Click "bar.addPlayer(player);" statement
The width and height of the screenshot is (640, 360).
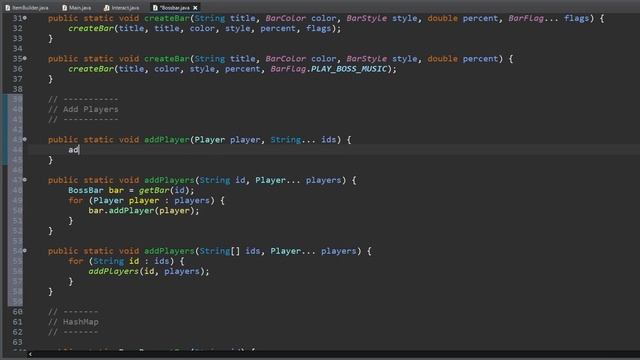(x=144, y=210)
